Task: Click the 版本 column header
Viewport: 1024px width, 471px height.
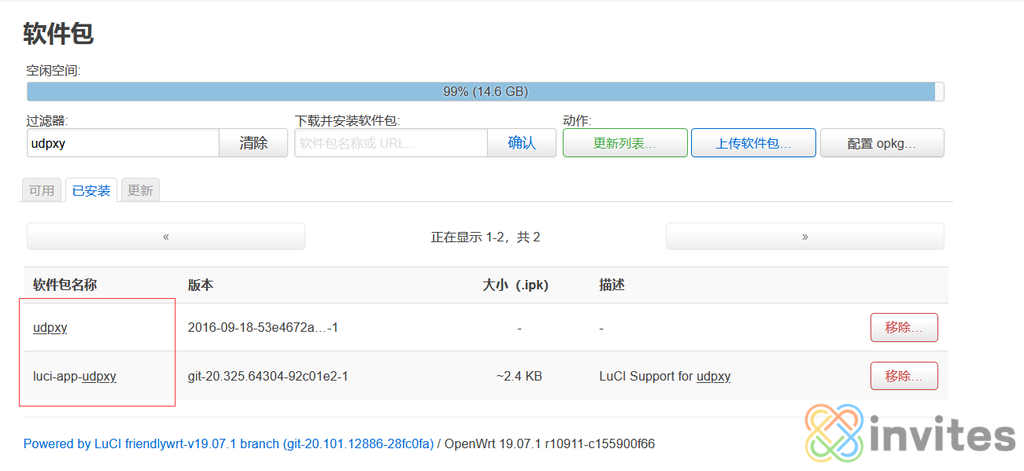Action: (x=200, y=285)
